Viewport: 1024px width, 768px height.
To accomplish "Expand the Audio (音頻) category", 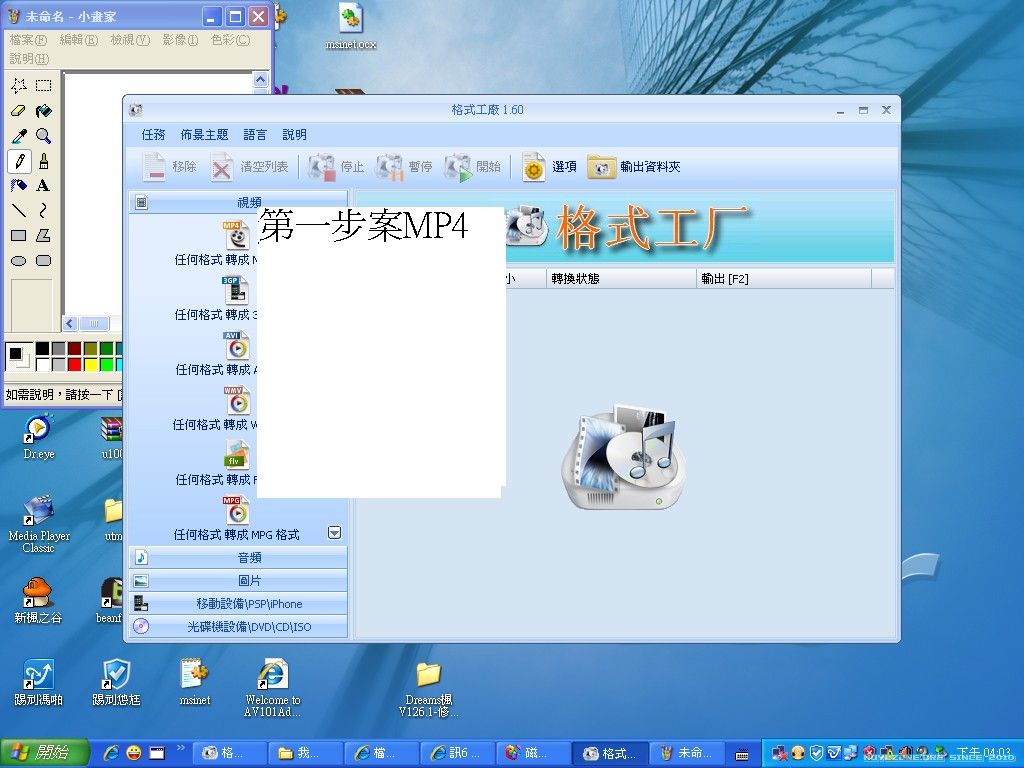I will click(249, 558).
